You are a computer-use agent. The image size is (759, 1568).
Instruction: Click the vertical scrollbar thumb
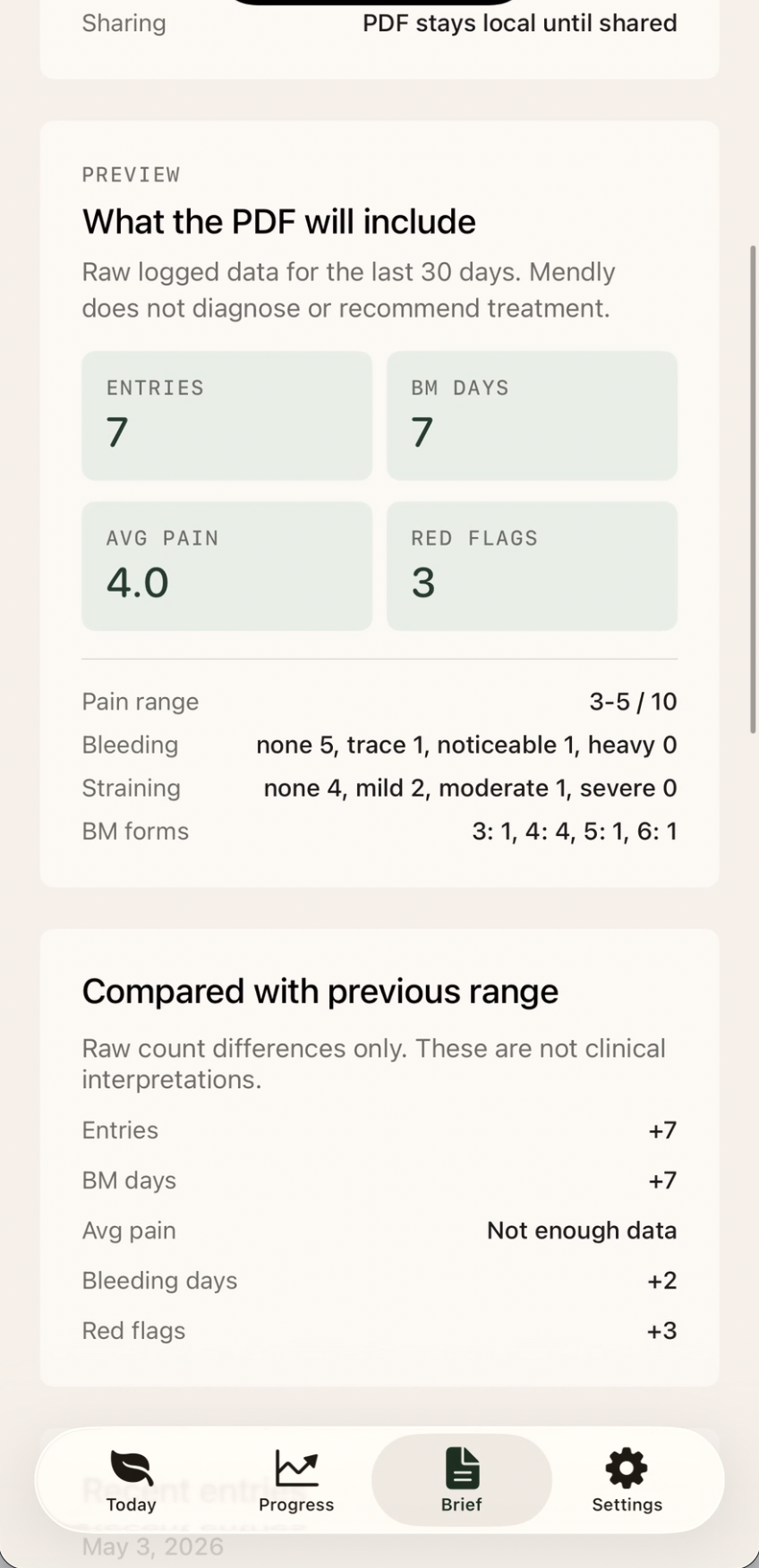[x=753, y=489]
